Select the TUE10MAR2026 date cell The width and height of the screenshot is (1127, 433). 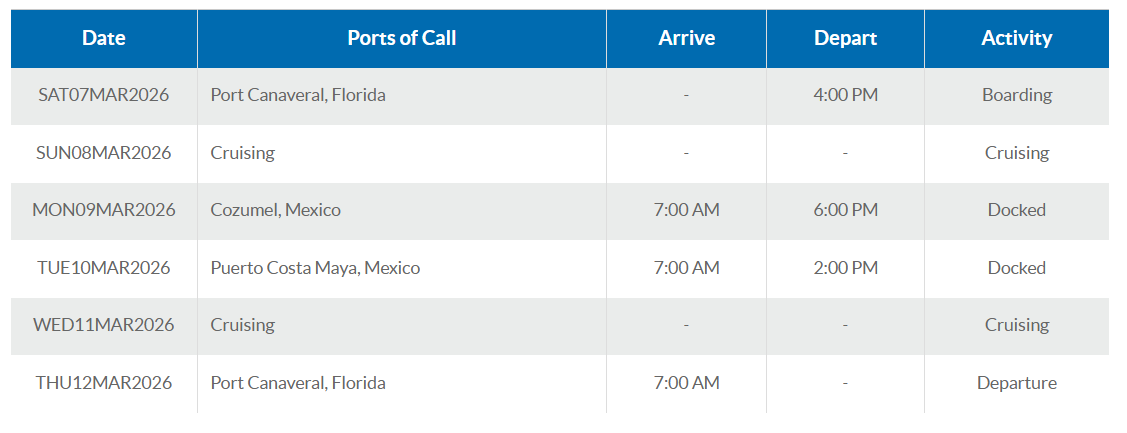tap(104, 268)
